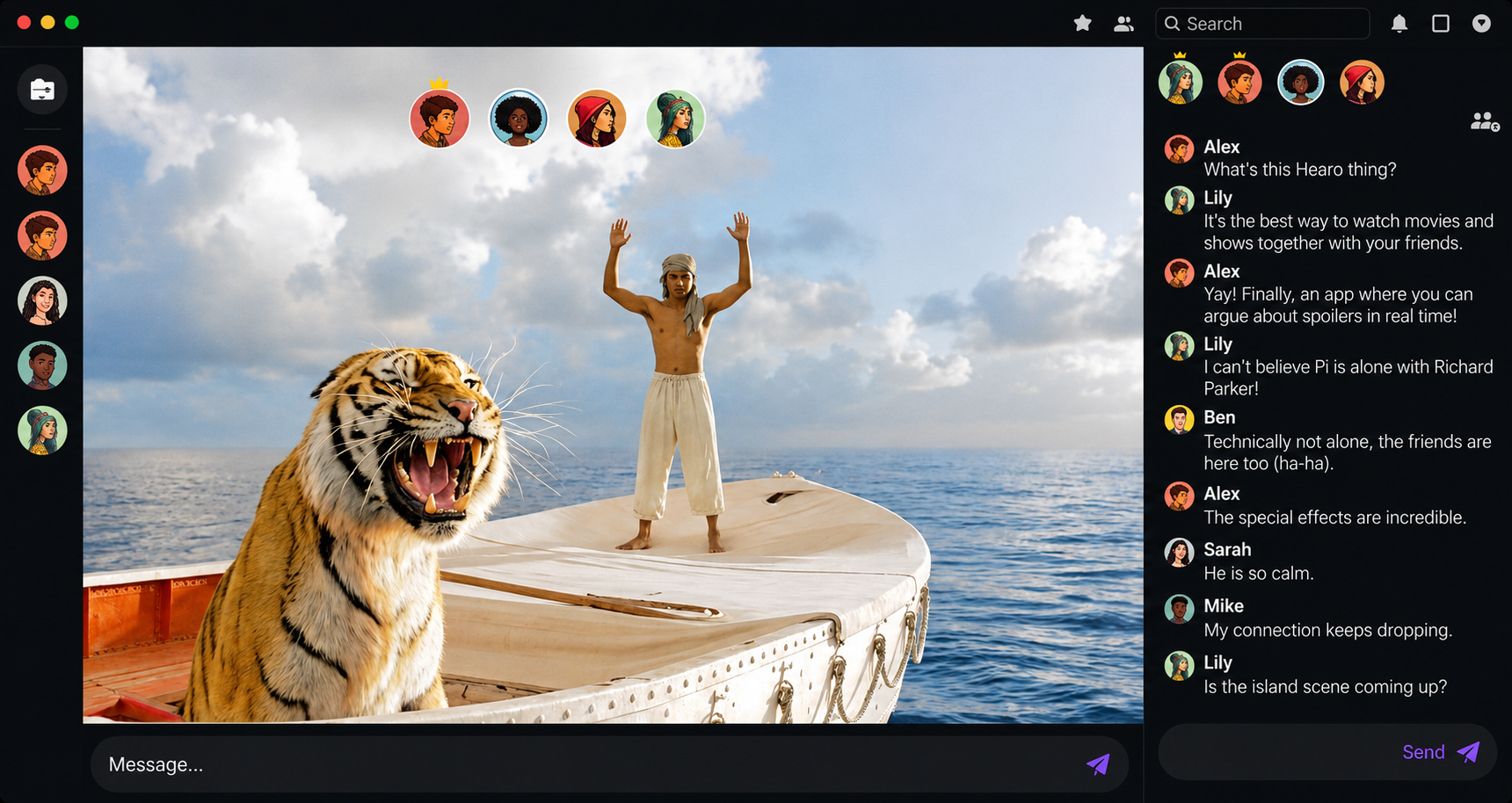Select the second orange-haired boy avatar in sidebar
Viewport: 1512px width, 803px height.
42,235
